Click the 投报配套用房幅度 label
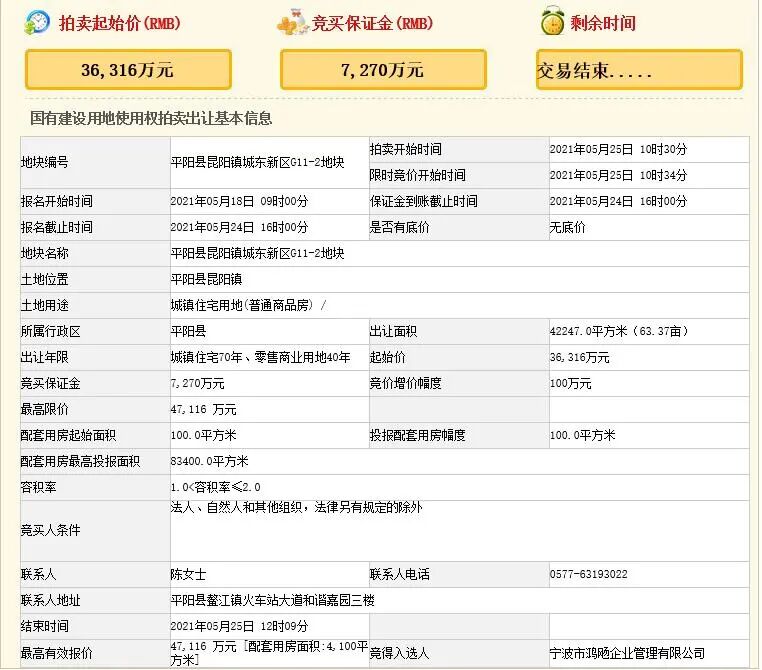This screenshot has width=762, height=670. 417,436
